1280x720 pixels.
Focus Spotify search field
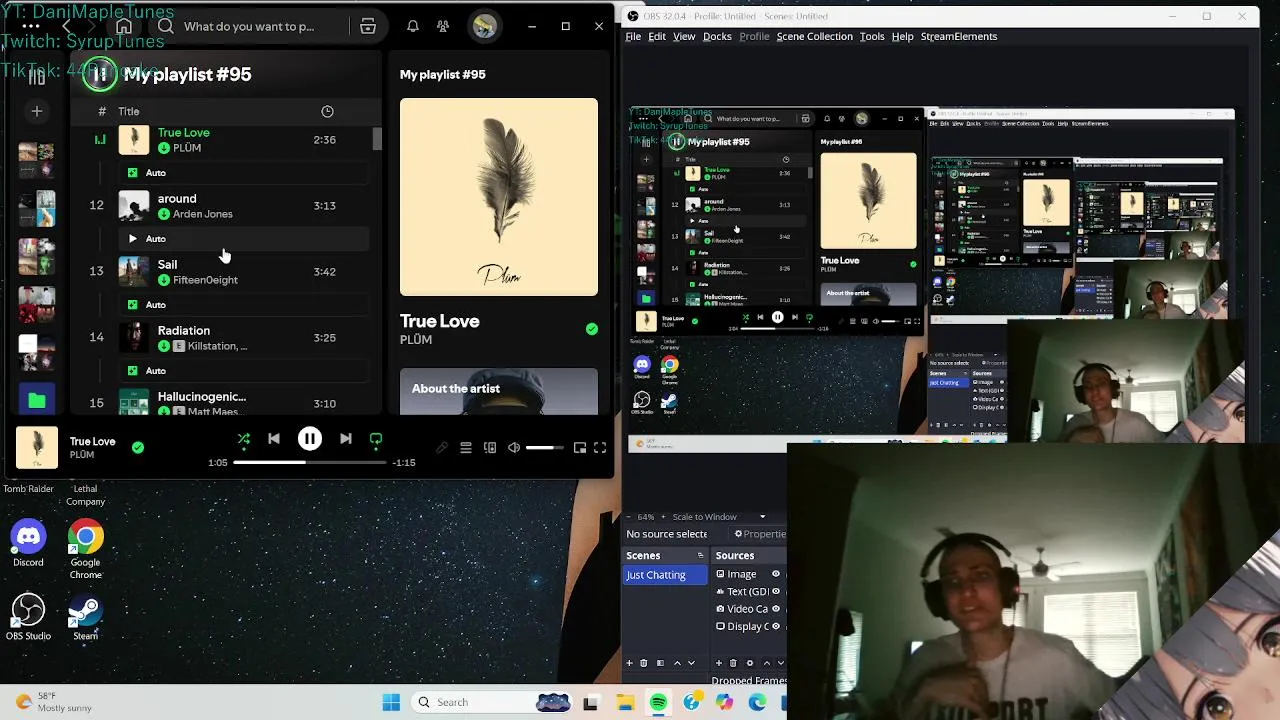250,27
